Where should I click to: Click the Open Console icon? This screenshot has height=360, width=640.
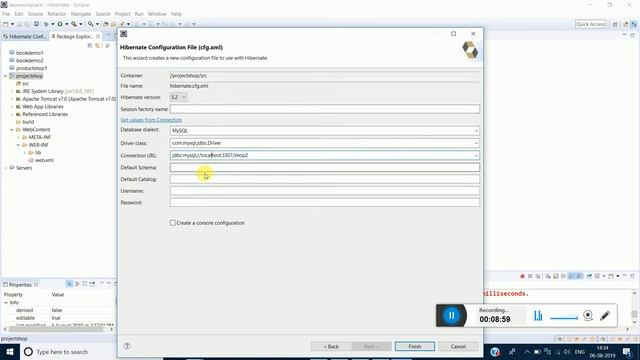[x=611, y=276]
